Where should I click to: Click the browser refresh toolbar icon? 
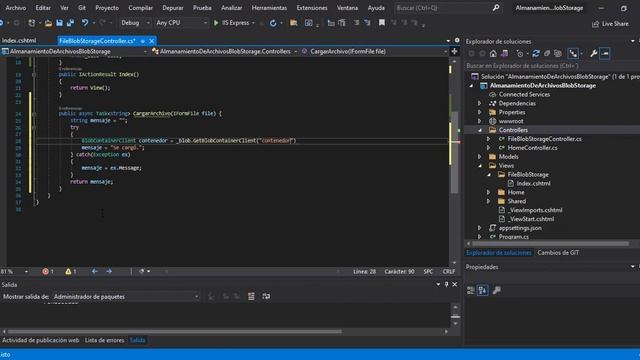coord(273,23)
